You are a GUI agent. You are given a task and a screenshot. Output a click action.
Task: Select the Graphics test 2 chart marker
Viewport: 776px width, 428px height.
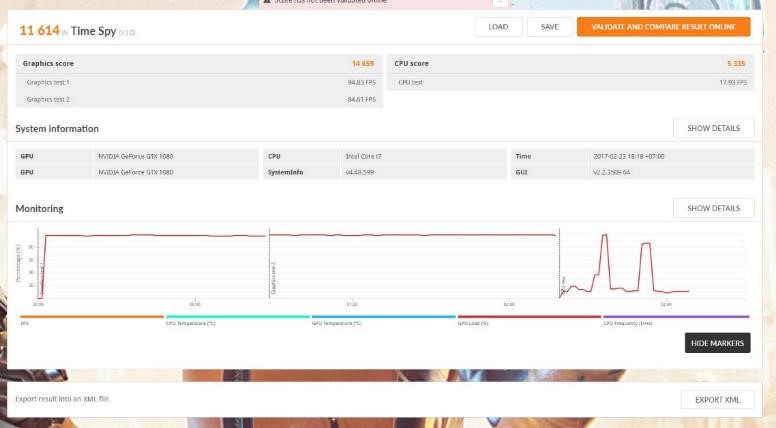click(273, 279)
